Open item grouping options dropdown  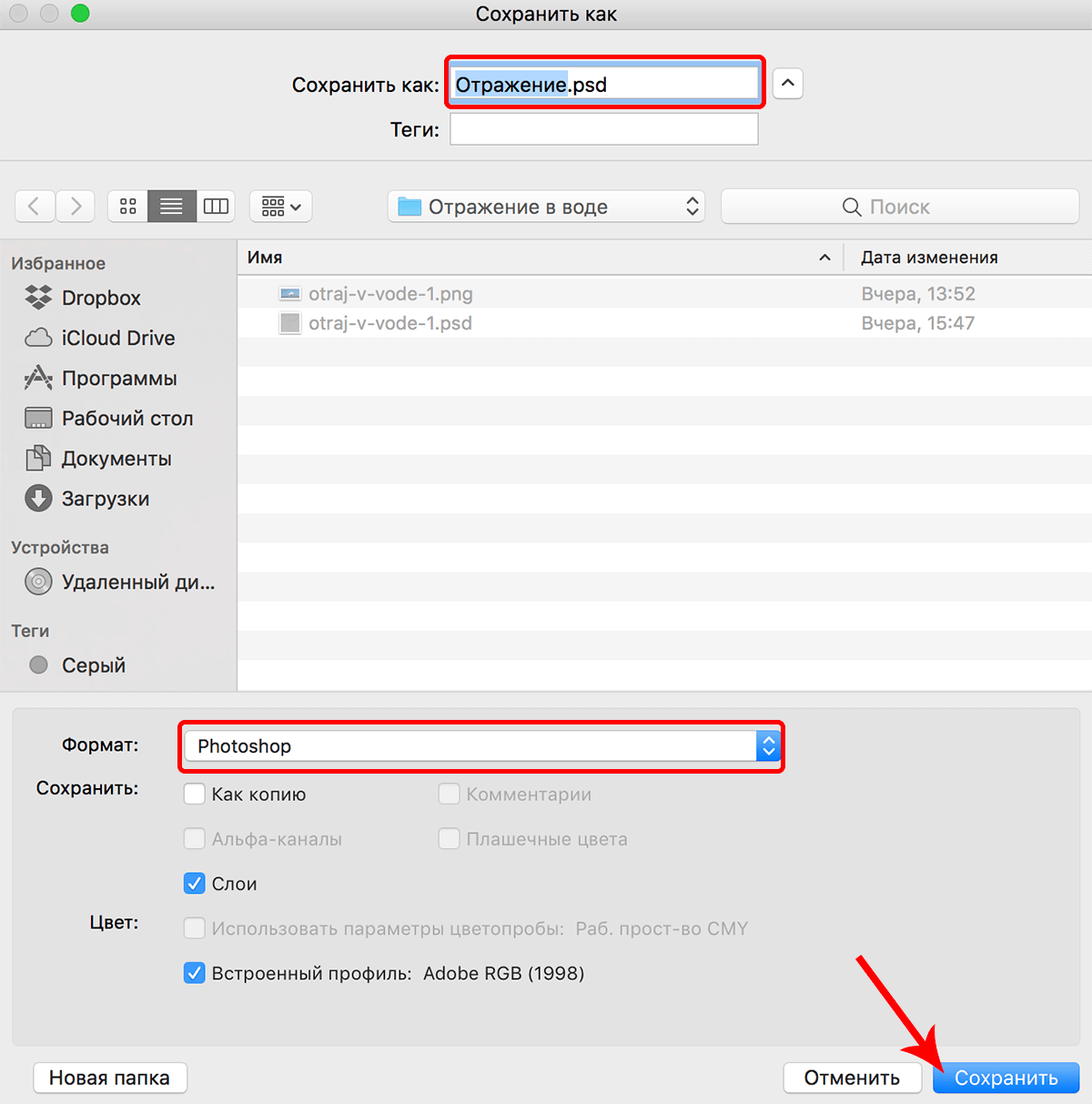pyautogui.click(x=281, y=207)
